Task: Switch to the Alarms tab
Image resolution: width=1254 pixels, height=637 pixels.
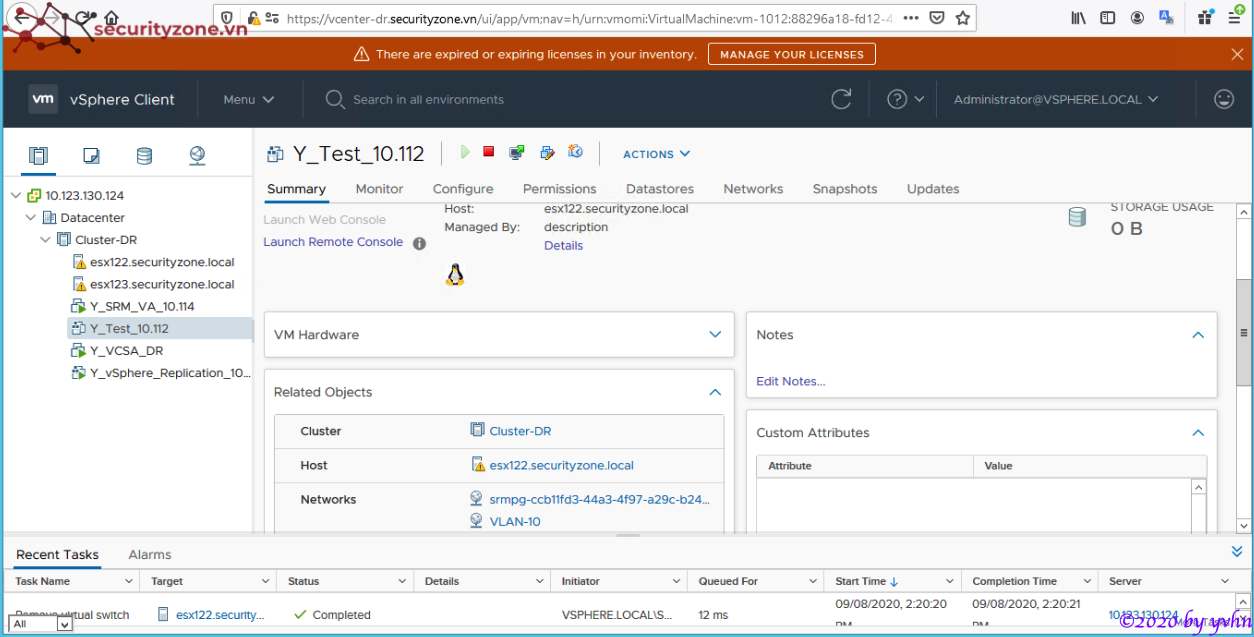Action: 150,555
